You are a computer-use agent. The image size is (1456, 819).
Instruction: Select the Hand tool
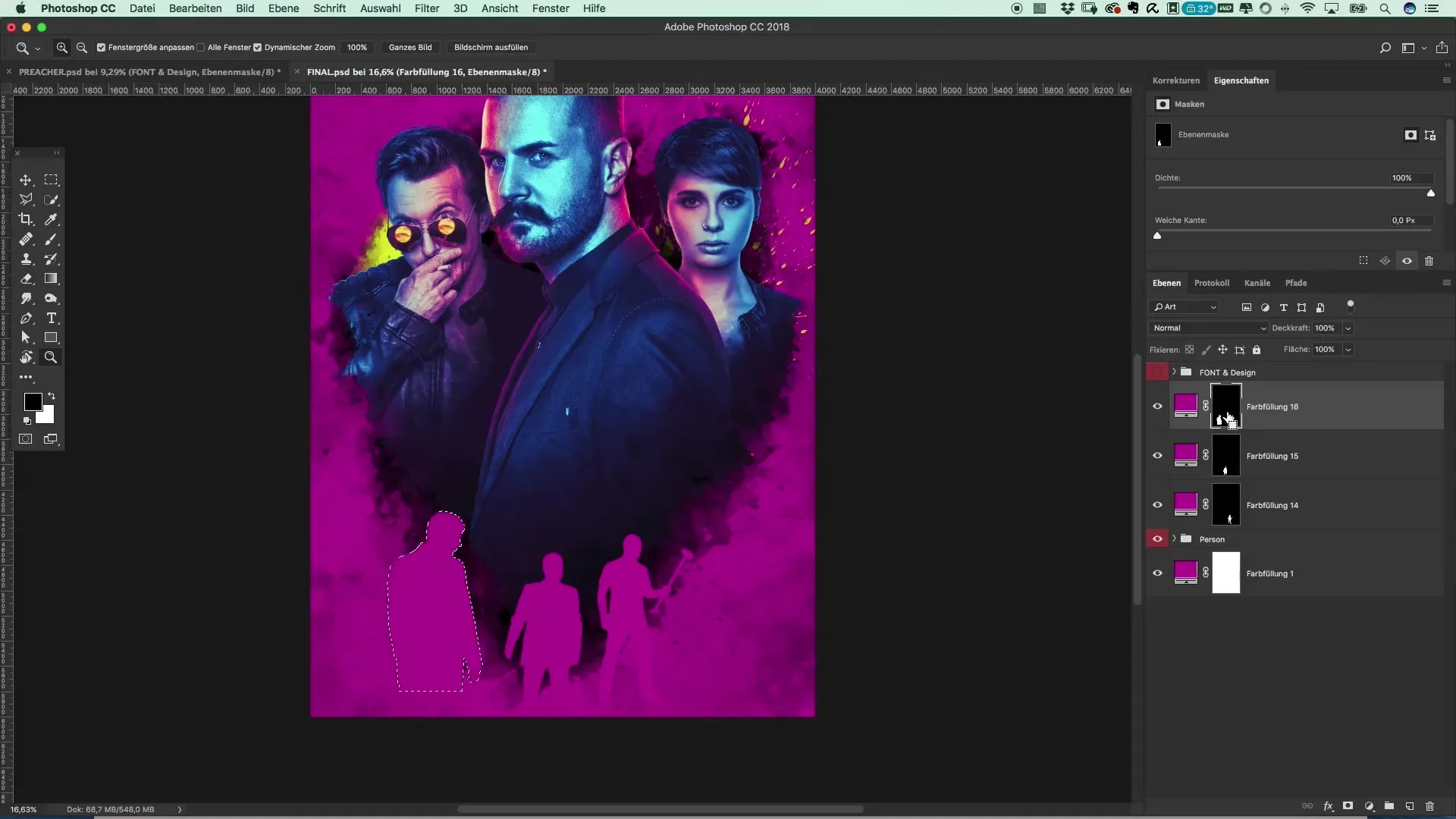[x=26, y=357]
